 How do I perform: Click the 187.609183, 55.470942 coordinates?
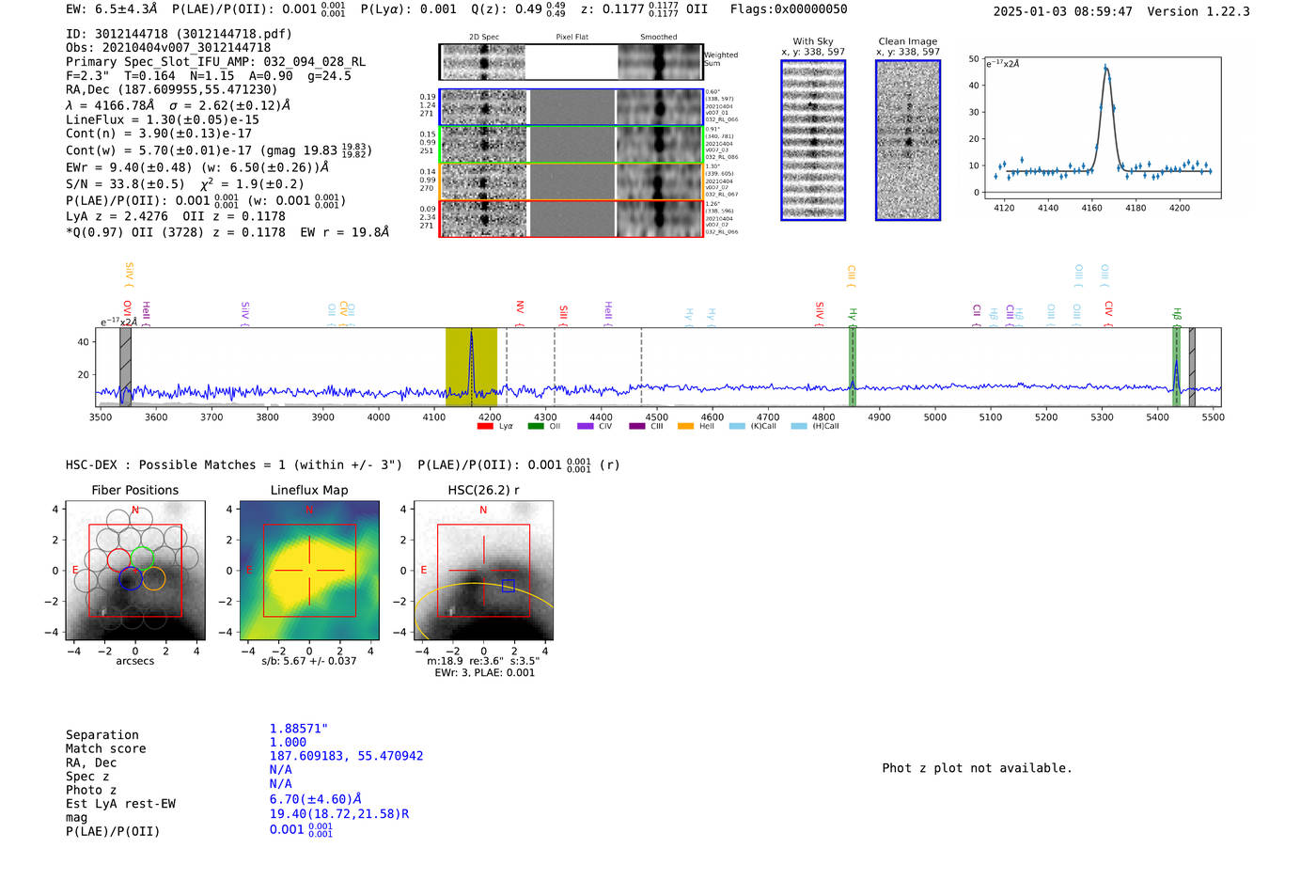click(x=346, y=756)
